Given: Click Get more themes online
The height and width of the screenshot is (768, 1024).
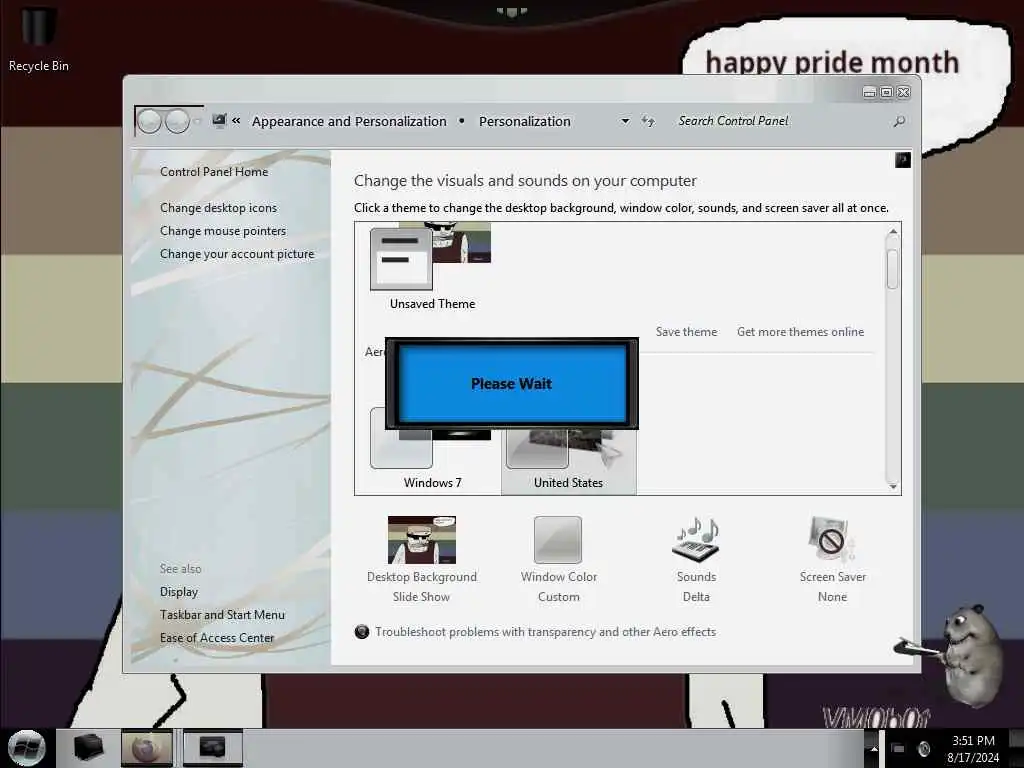Looking at the screenshot, I should click(801, 332).
